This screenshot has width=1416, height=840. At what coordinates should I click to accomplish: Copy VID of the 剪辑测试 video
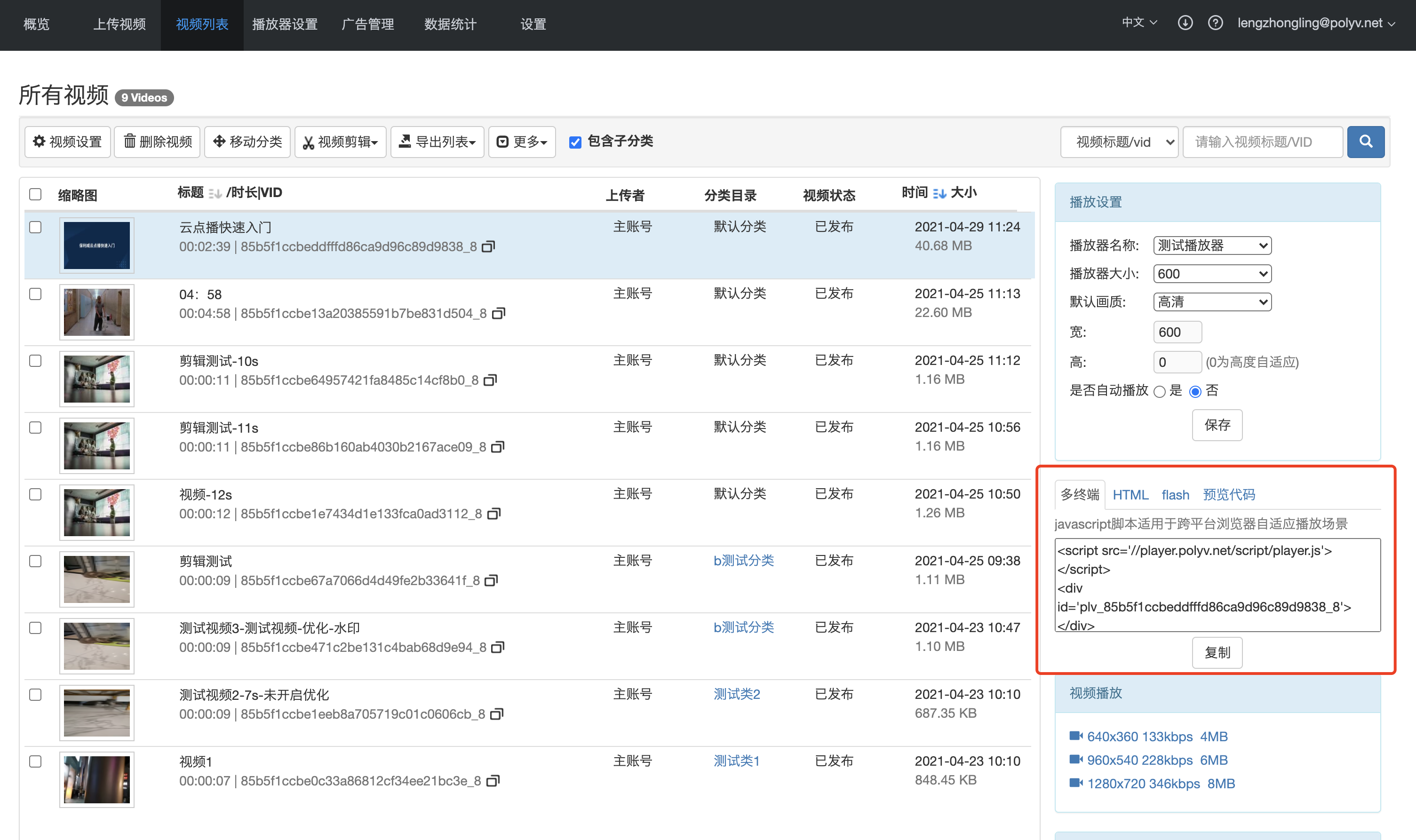click(492, 581)
